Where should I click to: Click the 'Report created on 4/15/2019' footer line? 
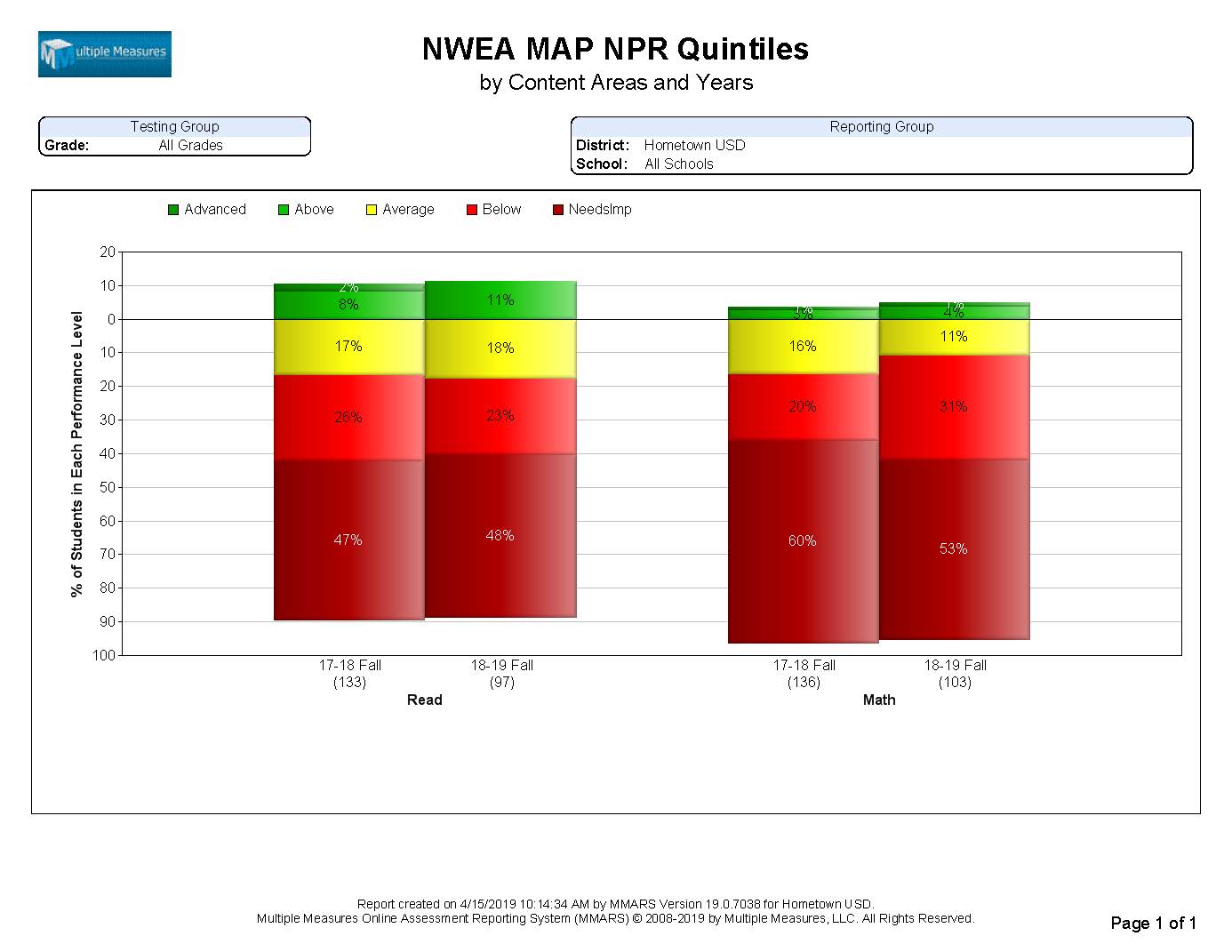[616, 905]
